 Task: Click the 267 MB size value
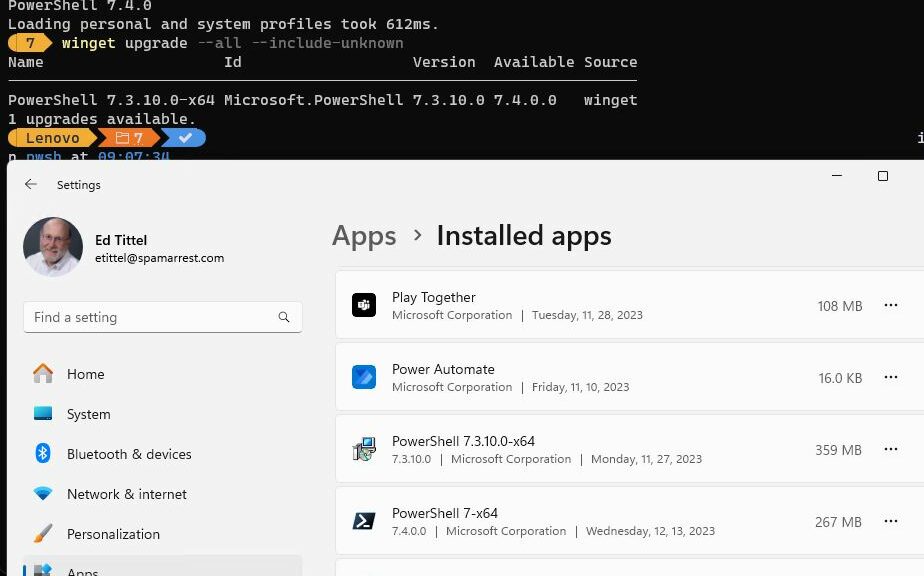click(x=838, y=522)
